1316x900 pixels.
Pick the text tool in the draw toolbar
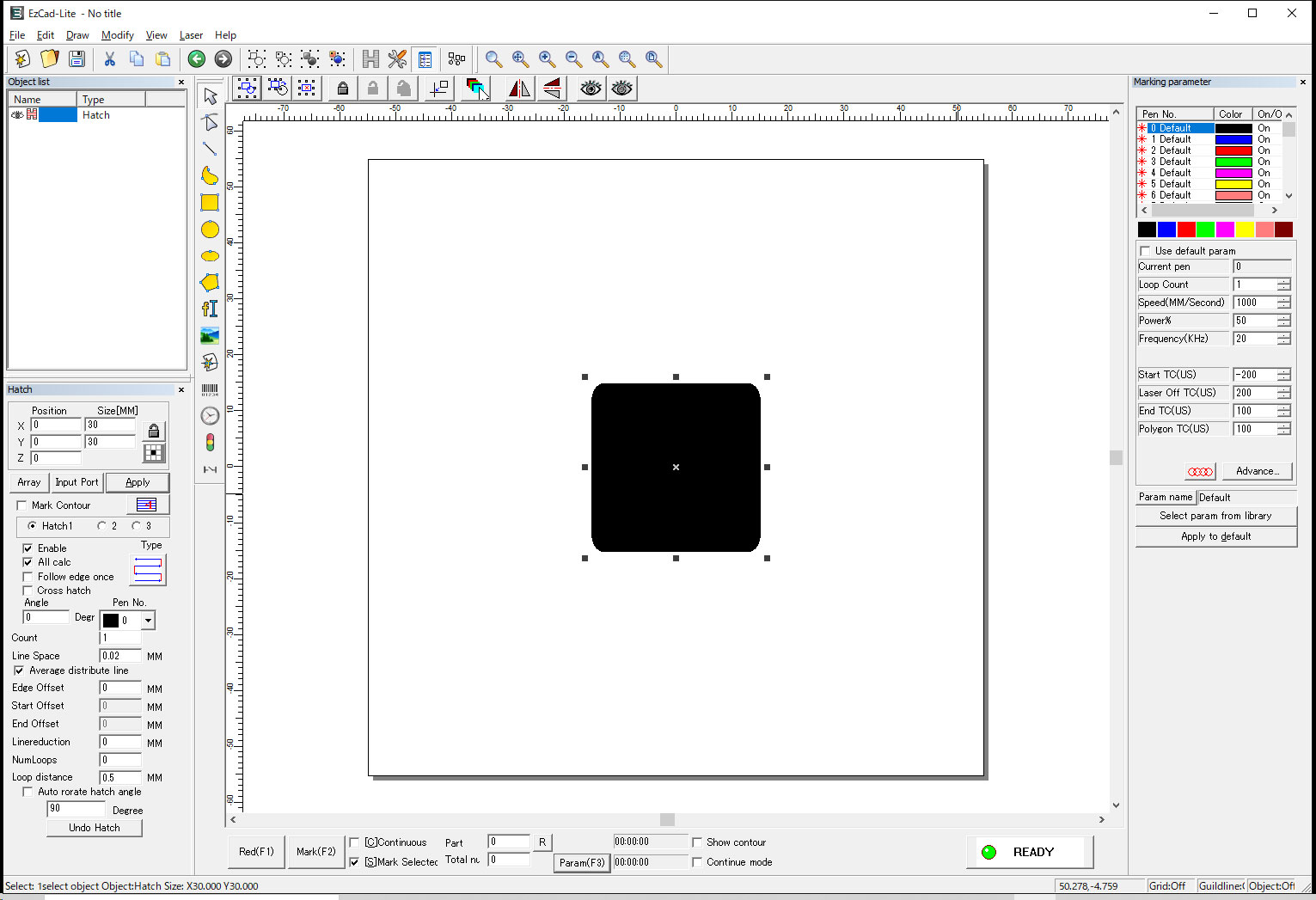coord(210,309)
